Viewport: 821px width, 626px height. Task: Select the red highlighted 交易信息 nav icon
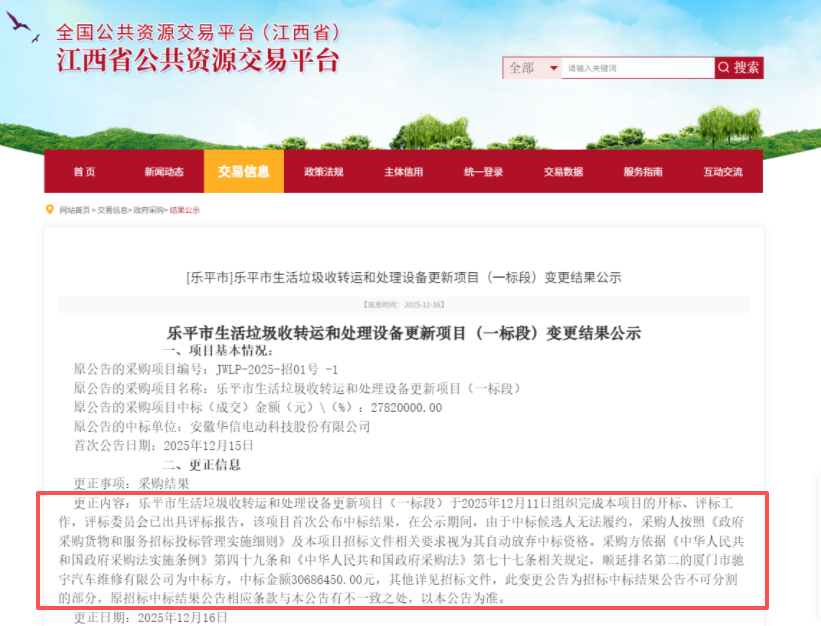click(243, 172)
